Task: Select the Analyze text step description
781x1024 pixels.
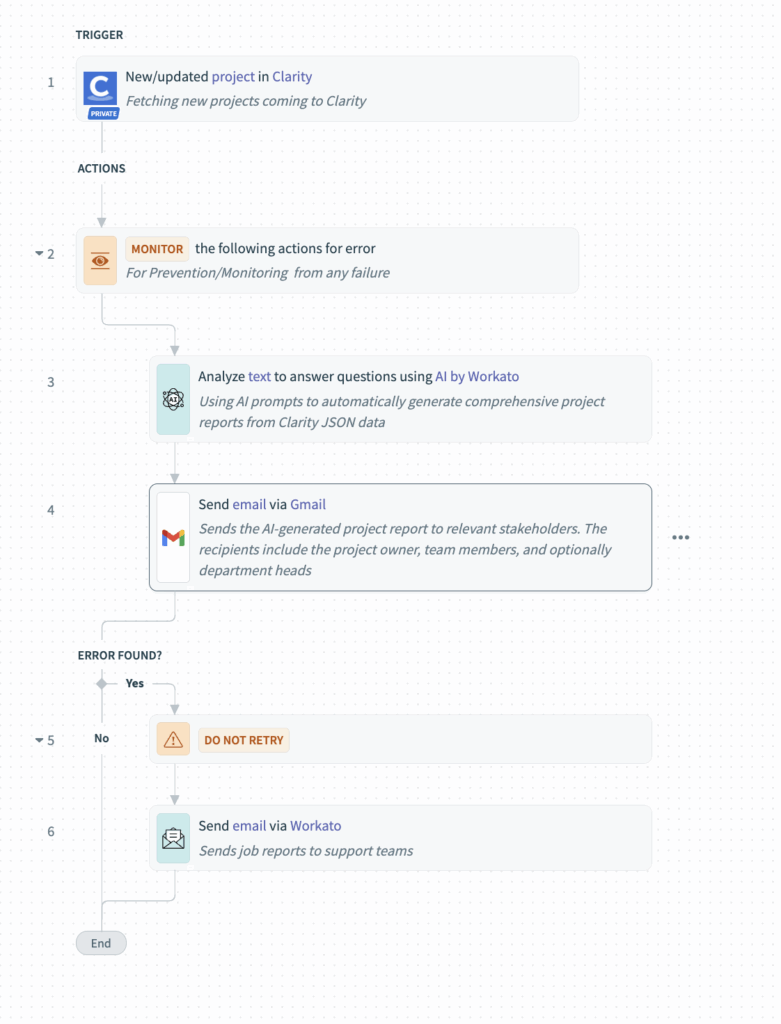Action: 401,412
